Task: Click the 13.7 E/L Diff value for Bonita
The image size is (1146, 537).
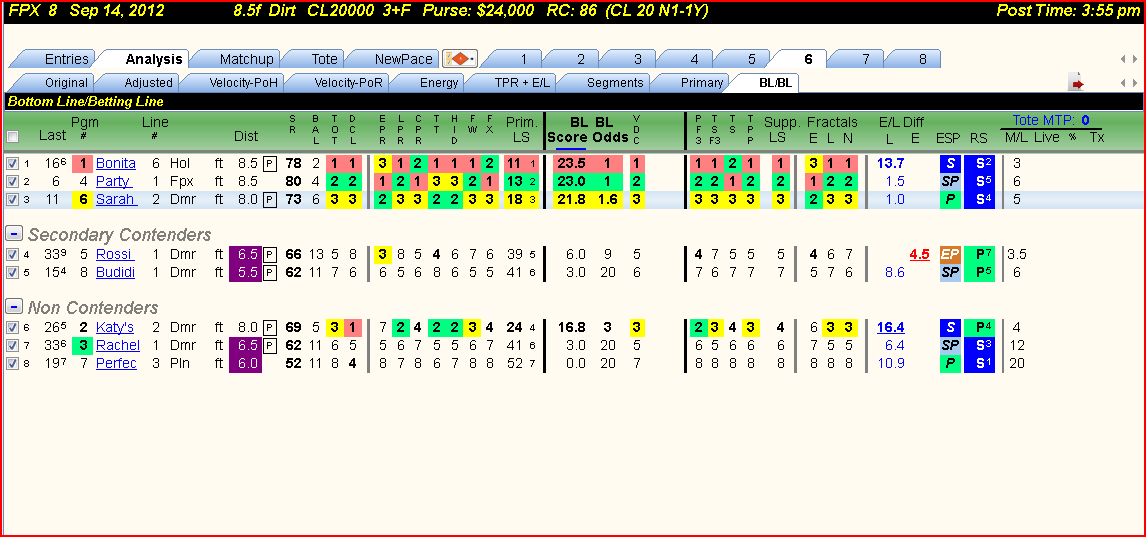Action: coord(891,164)
